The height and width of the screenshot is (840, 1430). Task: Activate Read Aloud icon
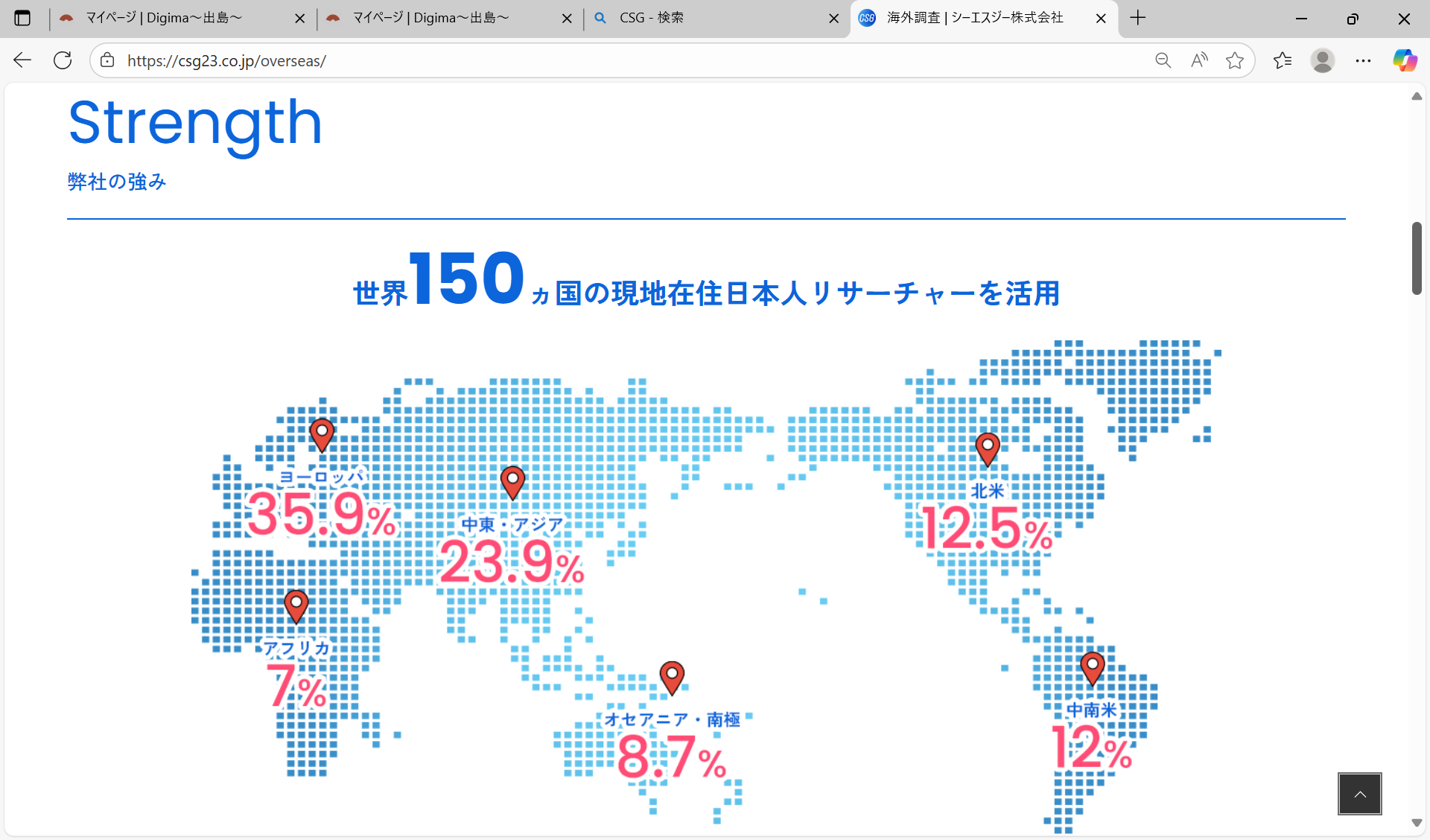coord(1198,60)
